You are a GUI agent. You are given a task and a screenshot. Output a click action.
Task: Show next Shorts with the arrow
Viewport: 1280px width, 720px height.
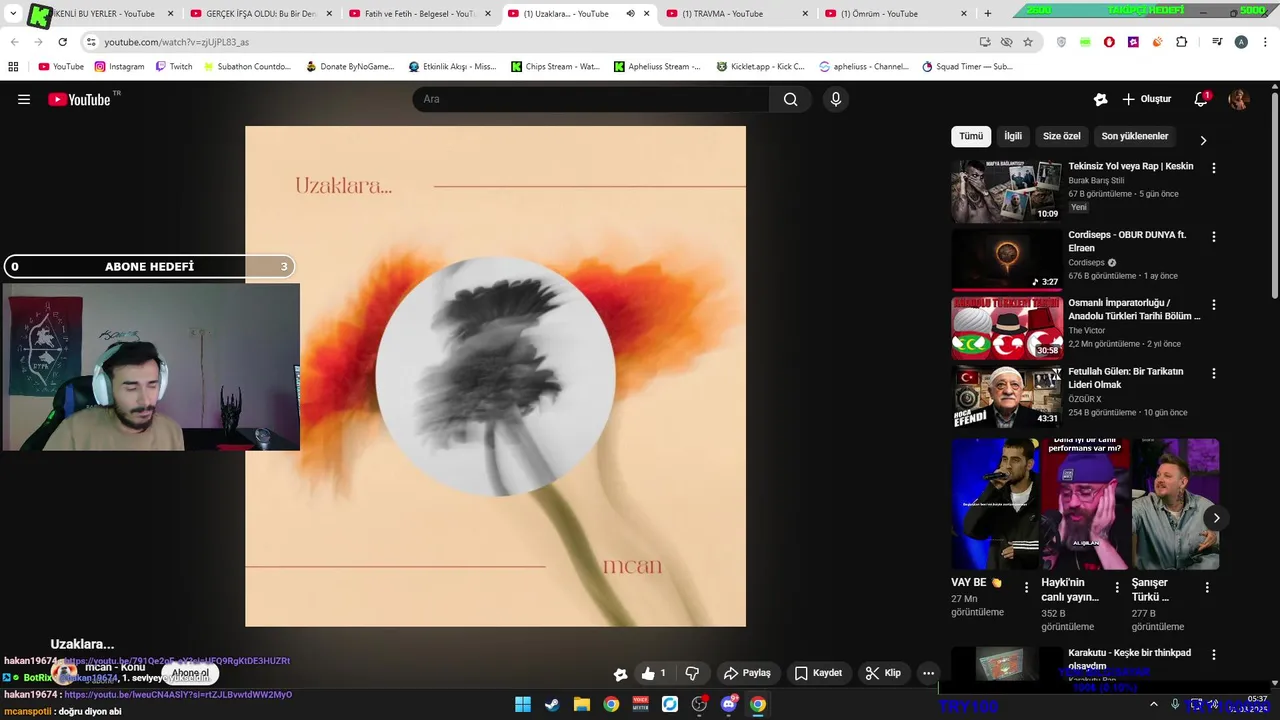[1216, 517]
